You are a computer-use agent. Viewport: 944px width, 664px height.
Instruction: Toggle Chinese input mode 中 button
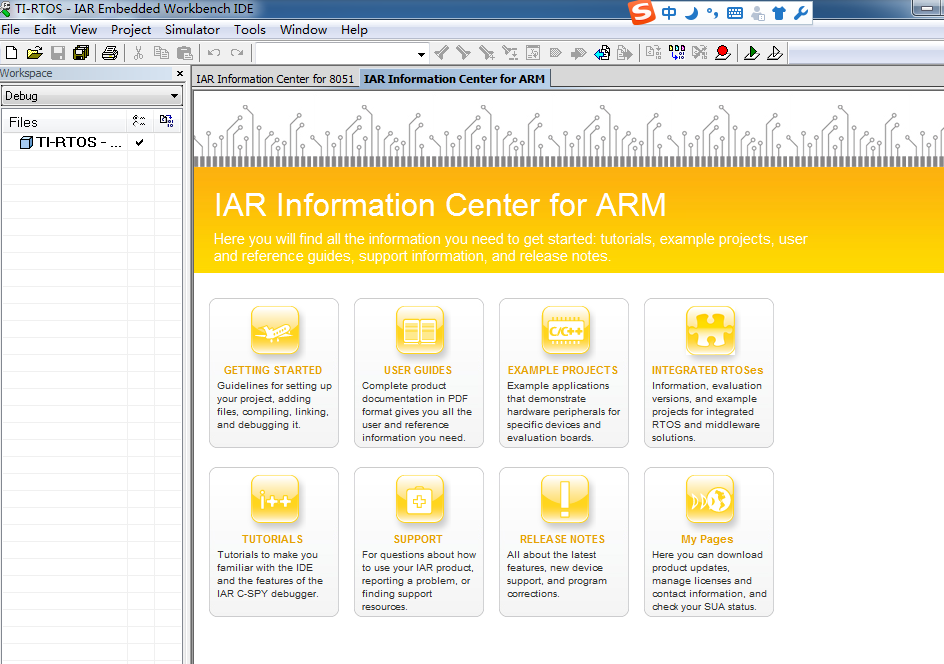click(668, 13)
